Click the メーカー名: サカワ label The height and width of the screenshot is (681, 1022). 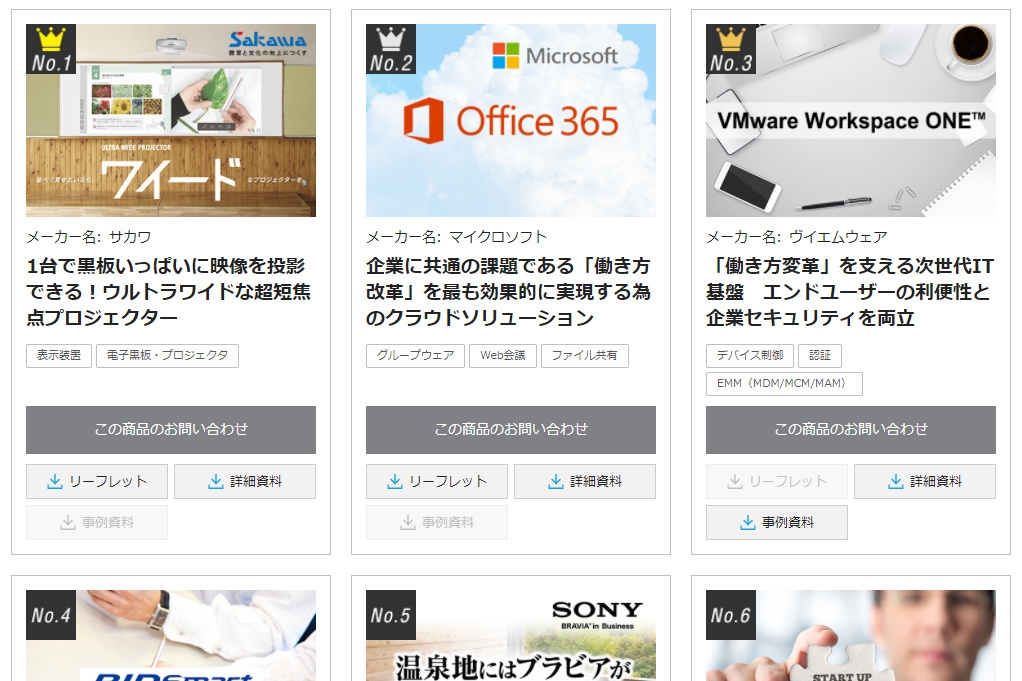click(x=89, y=237)
